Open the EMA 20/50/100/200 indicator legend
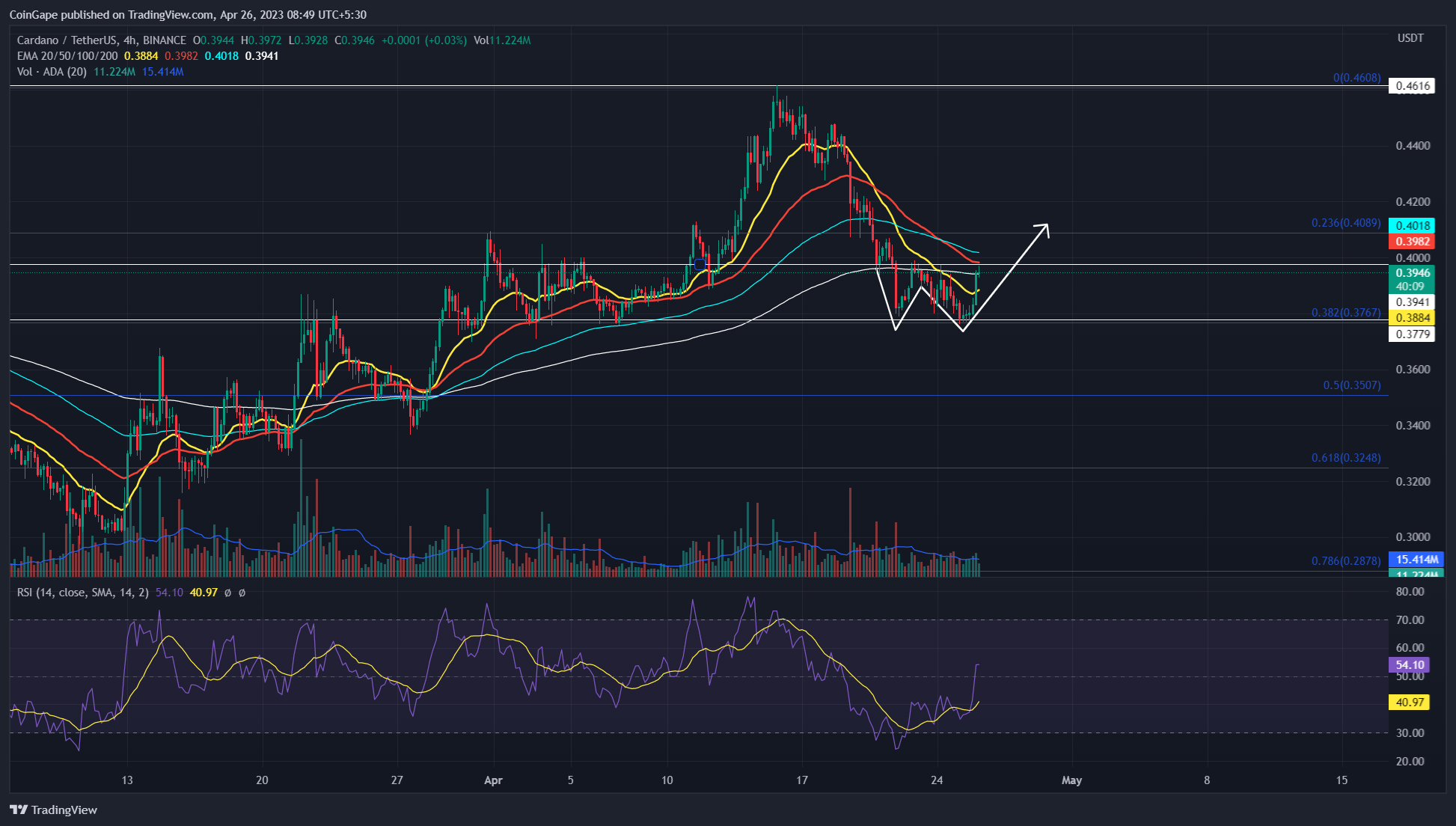 (67, 56)
